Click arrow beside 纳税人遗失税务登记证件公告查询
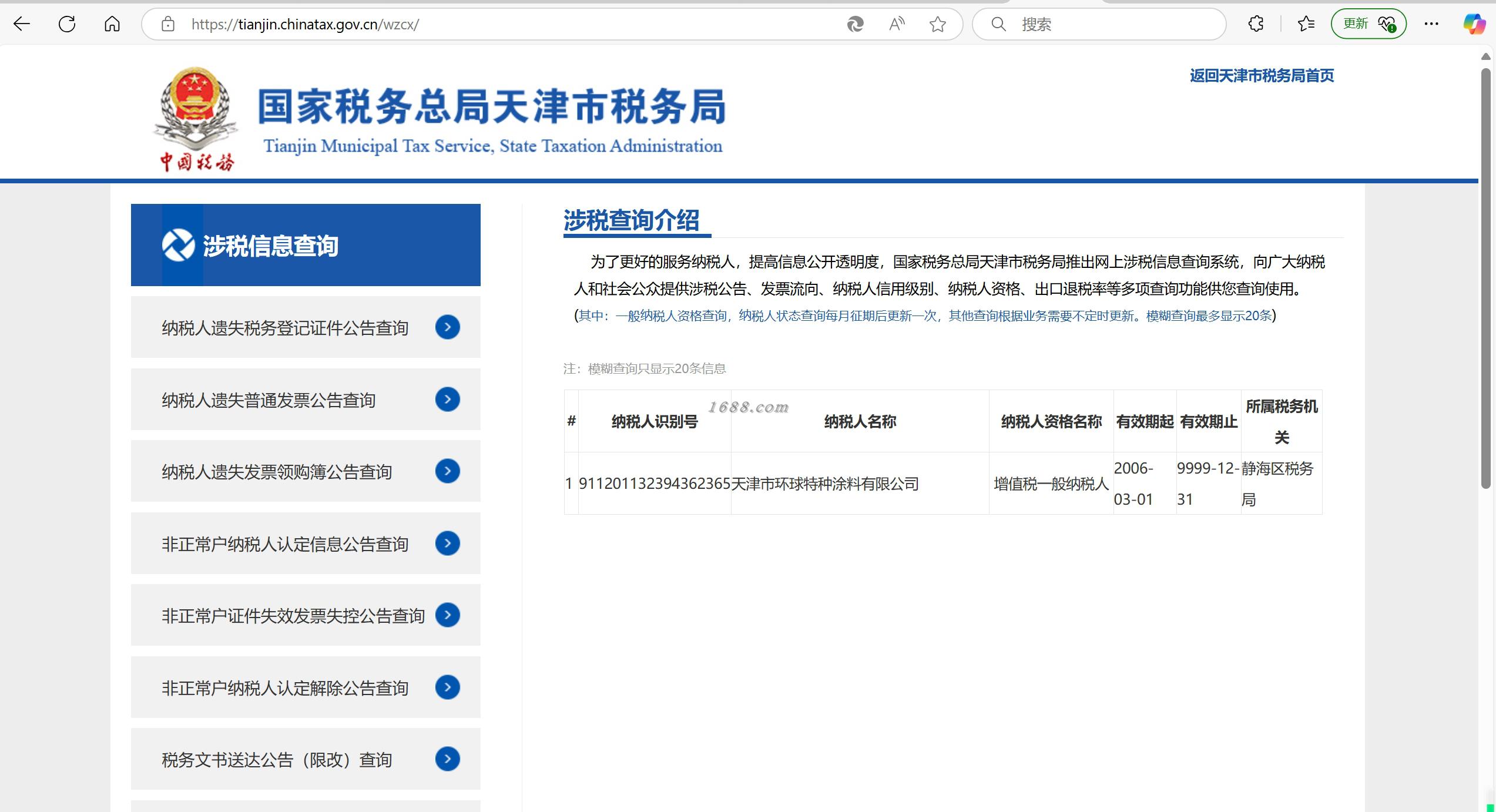The height and width of the screenshot is (812, 1496). pos(447,327)
